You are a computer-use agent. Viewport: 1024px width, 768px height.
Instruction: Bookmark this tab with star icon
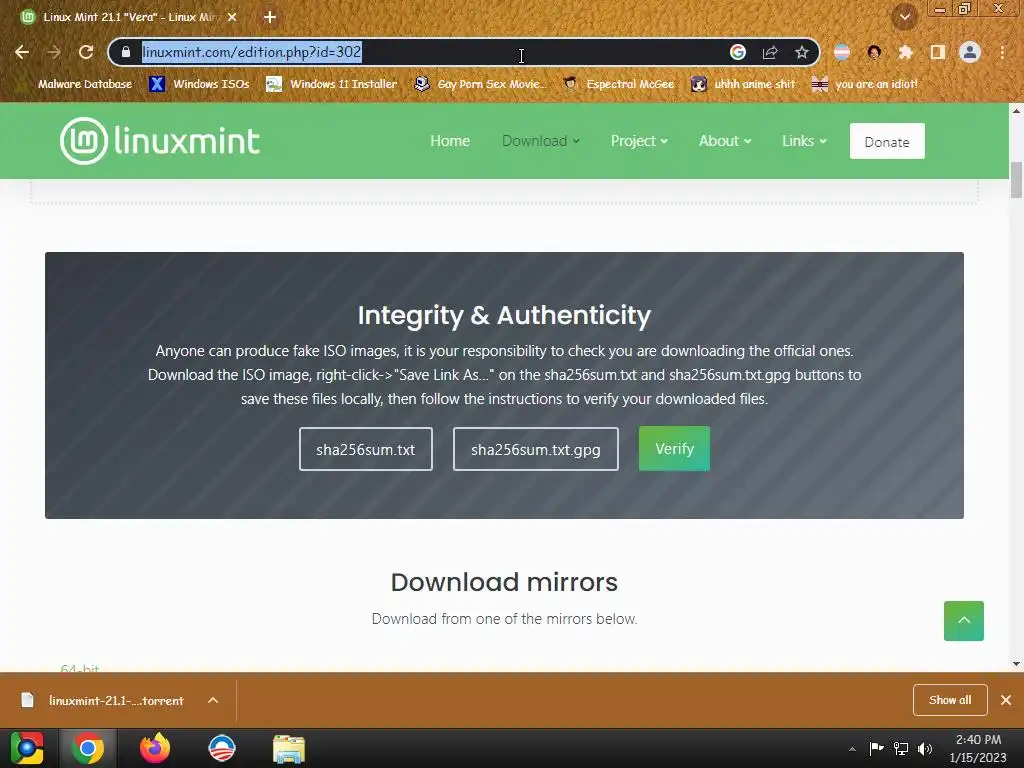802,52
